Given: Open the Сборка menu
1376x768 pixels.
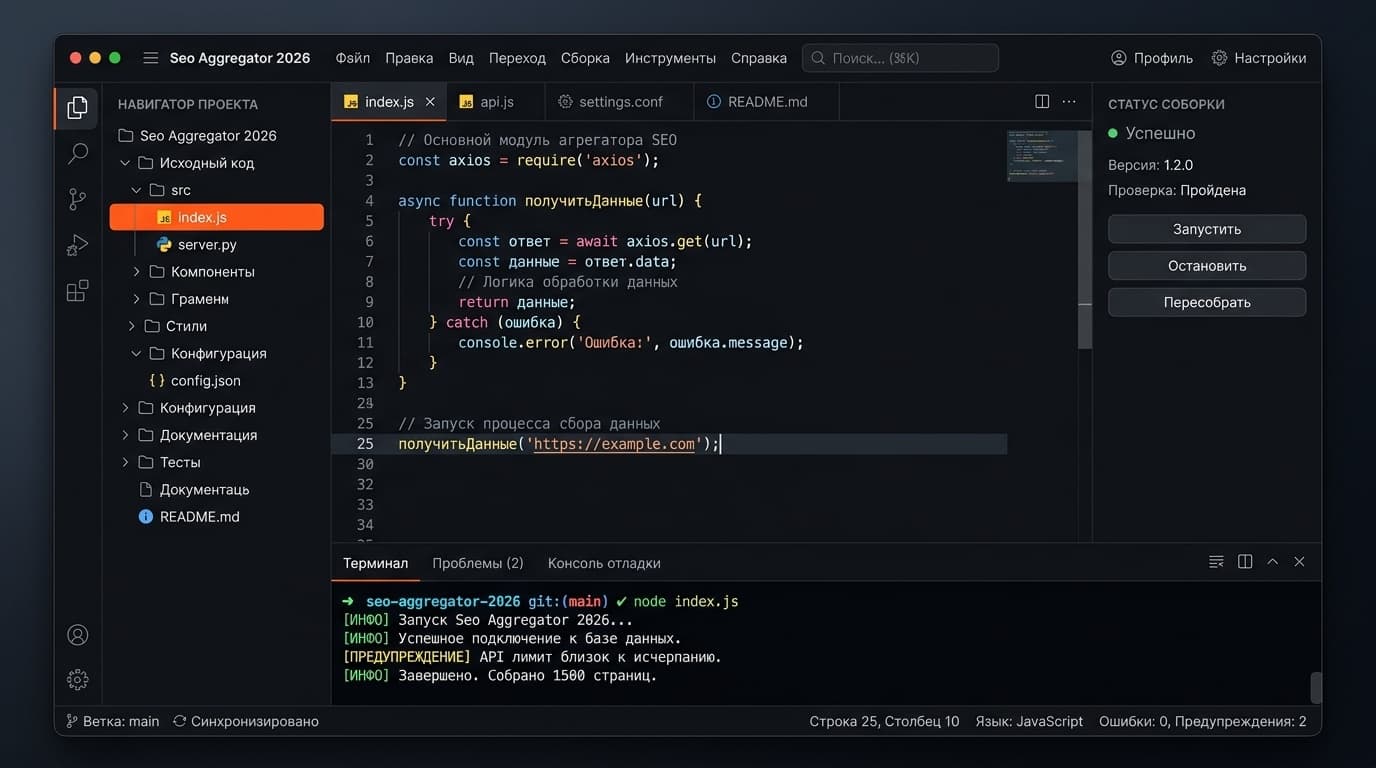Looking at the screenshot, I should 585,58.
